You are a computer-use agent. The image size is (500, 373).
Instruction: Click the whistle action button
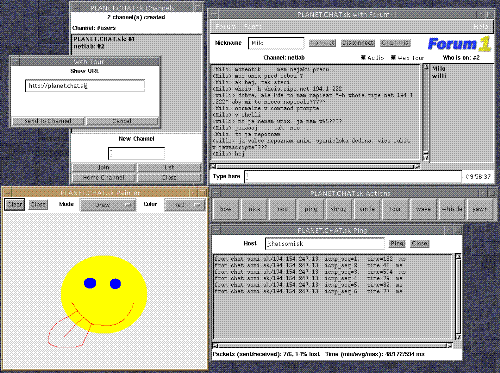(x=452, y=209)
